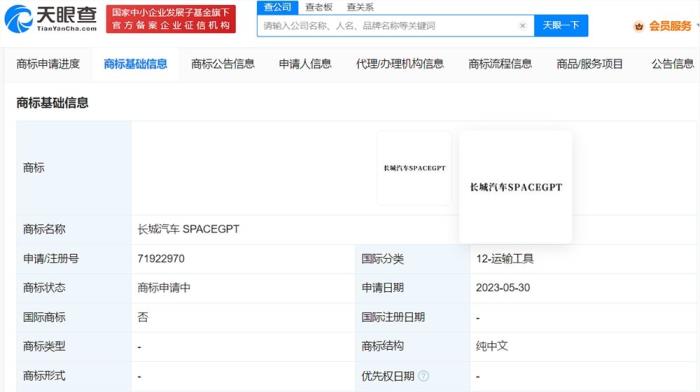Open the 商品/服务项目 tab
Image resolution: width=700 pixels, height=392 pixels.
click(x=589, y=64)
